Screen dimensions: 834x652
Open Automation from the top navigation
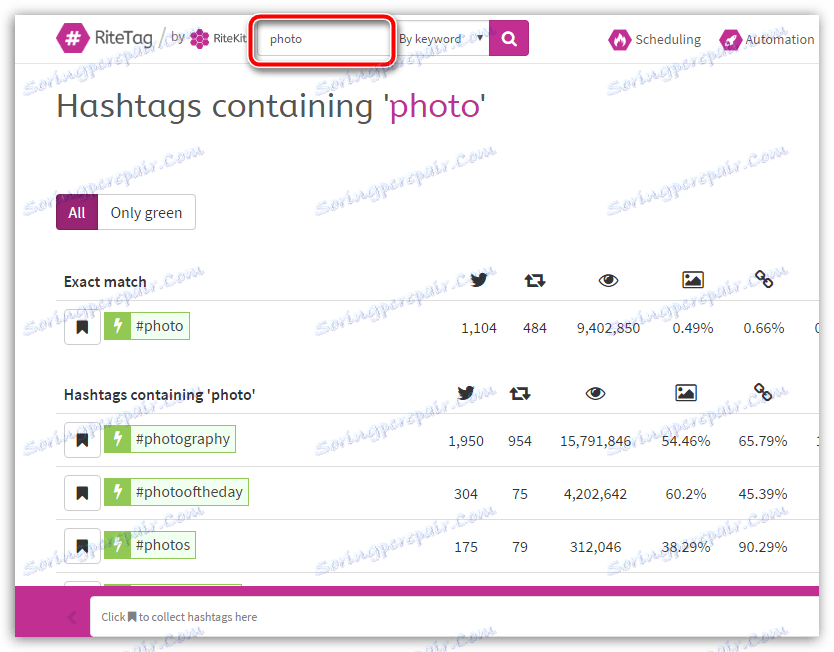[766, 39]
